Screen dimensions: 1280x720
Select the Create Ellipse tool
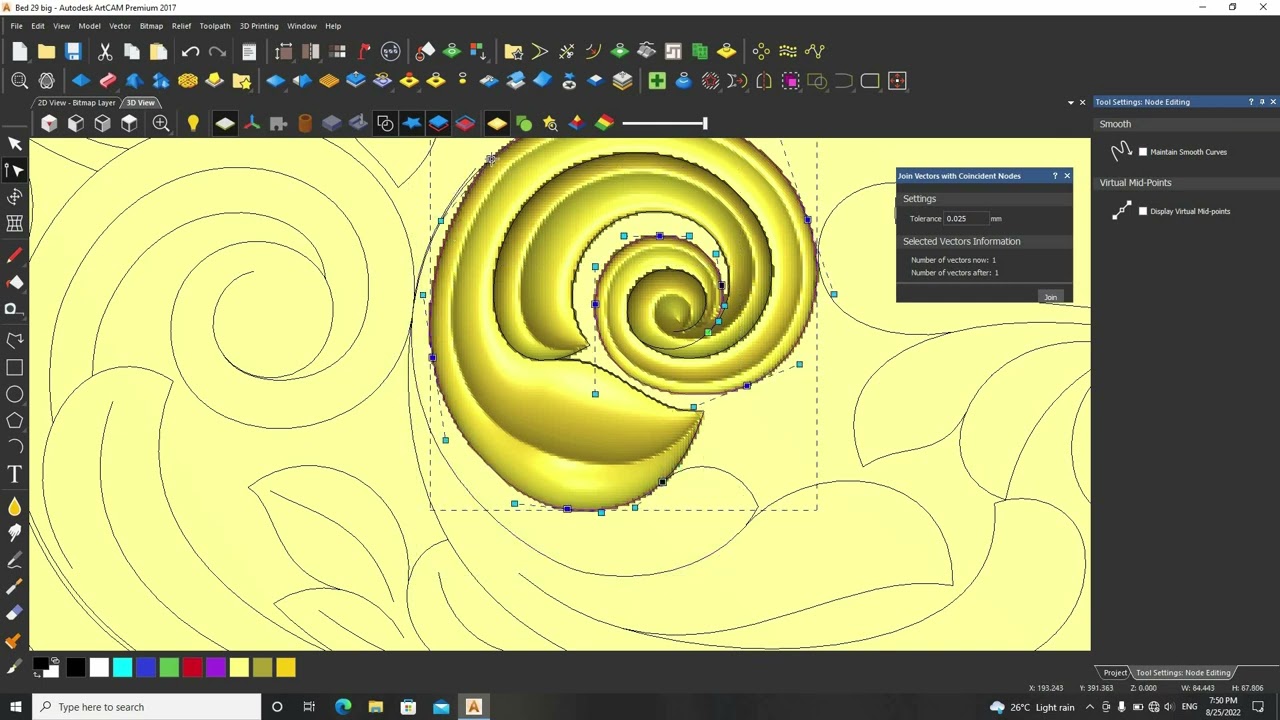coord(15,394)
